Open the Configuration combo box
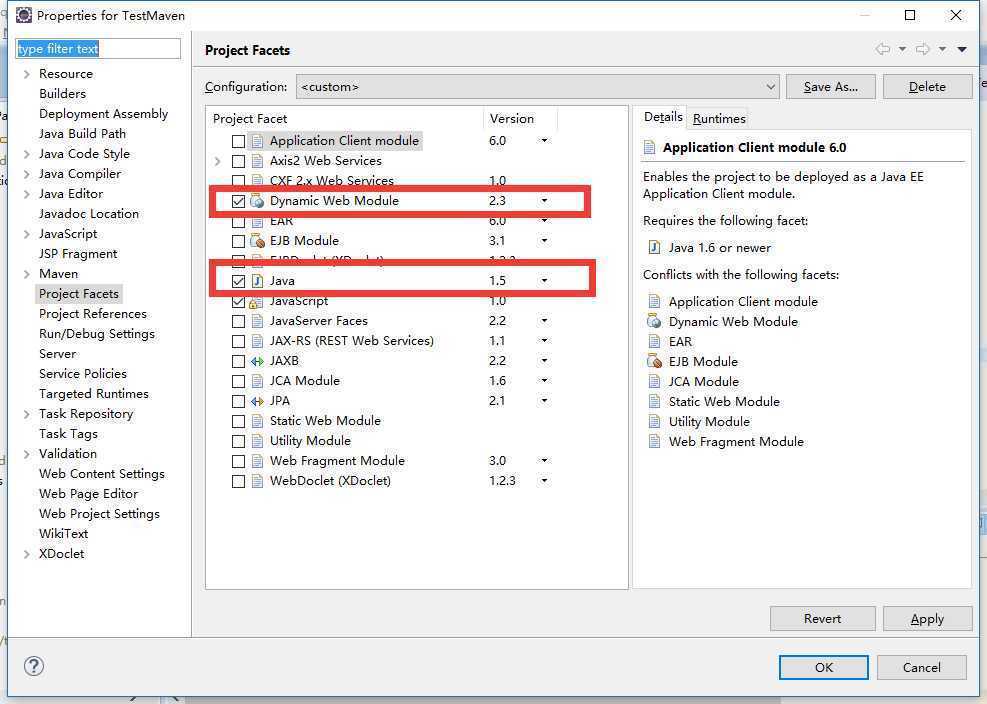 538,87
